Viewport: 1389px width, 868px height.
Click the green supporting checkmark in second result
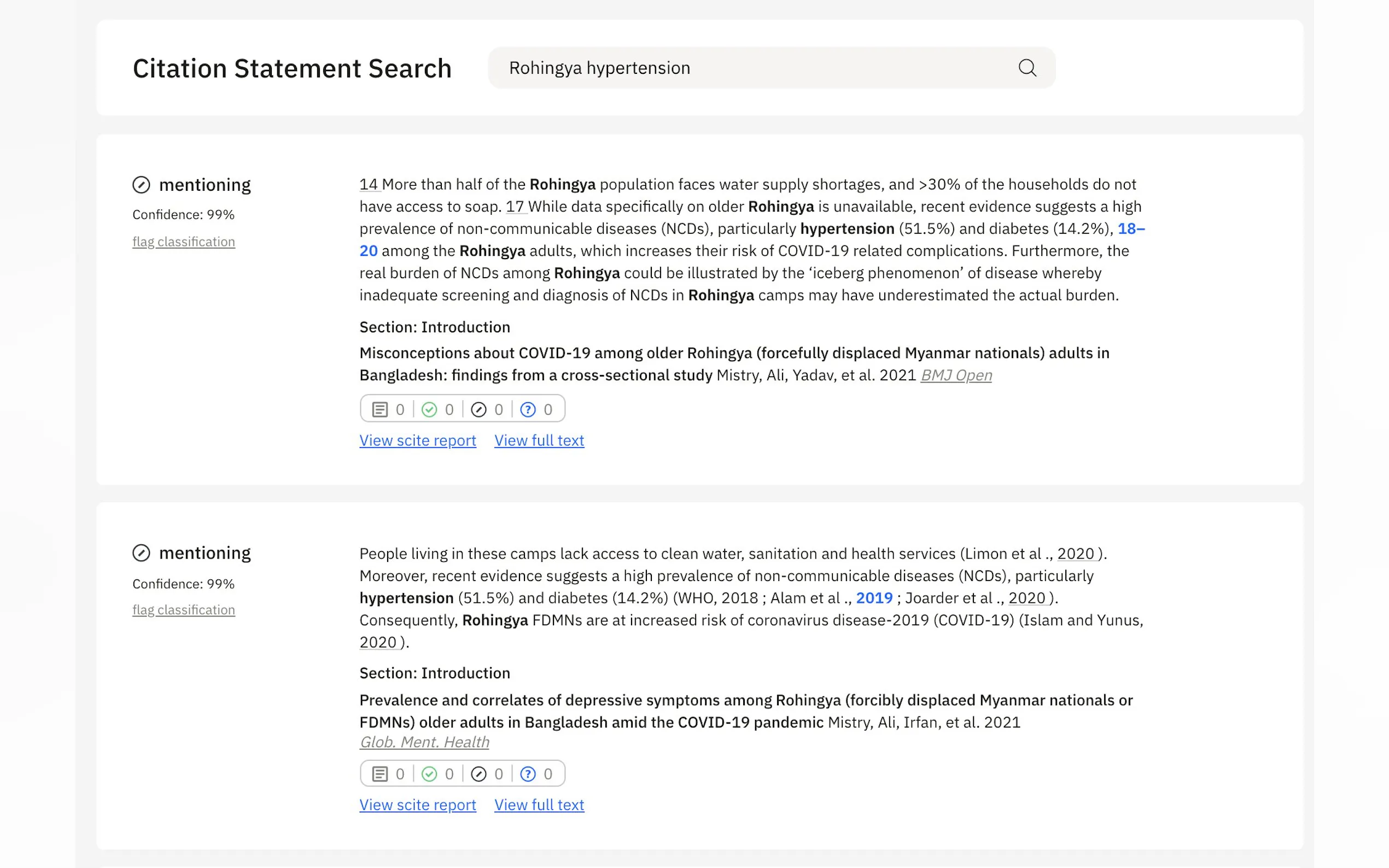pyautogui.click(x=429, y=774)
